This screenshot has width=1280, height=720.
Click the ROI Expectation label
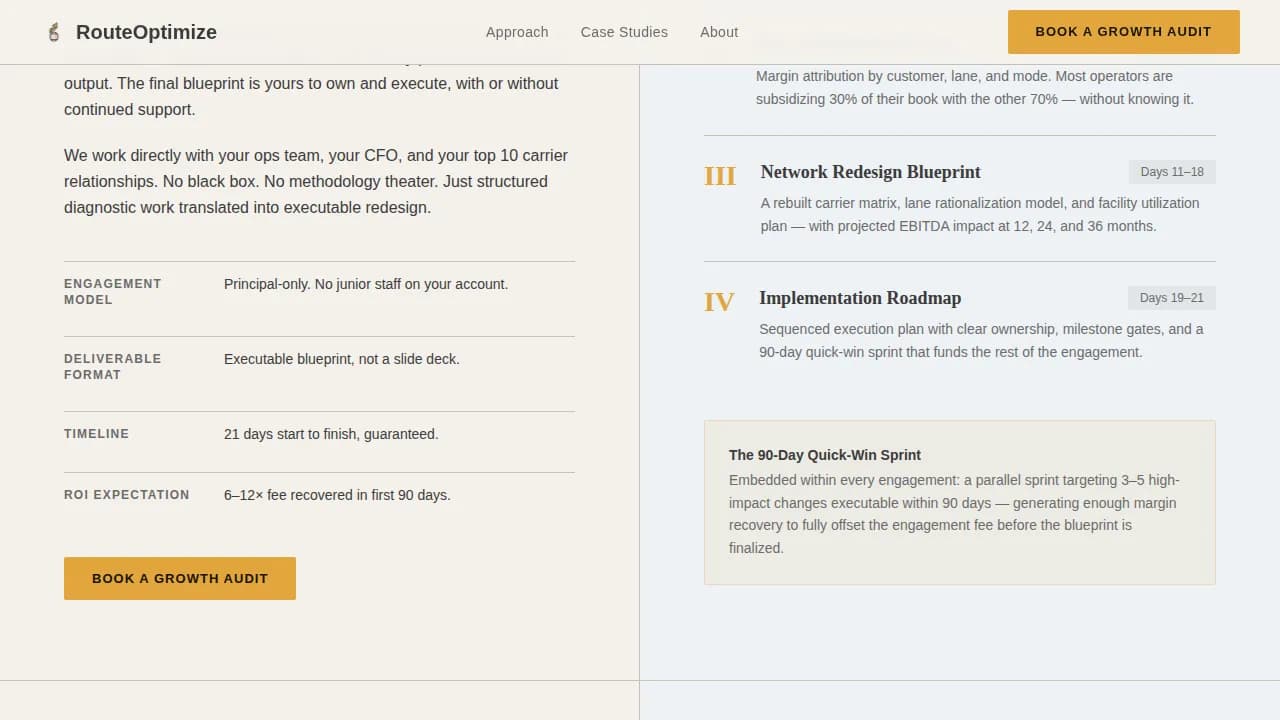click(127, 495)
